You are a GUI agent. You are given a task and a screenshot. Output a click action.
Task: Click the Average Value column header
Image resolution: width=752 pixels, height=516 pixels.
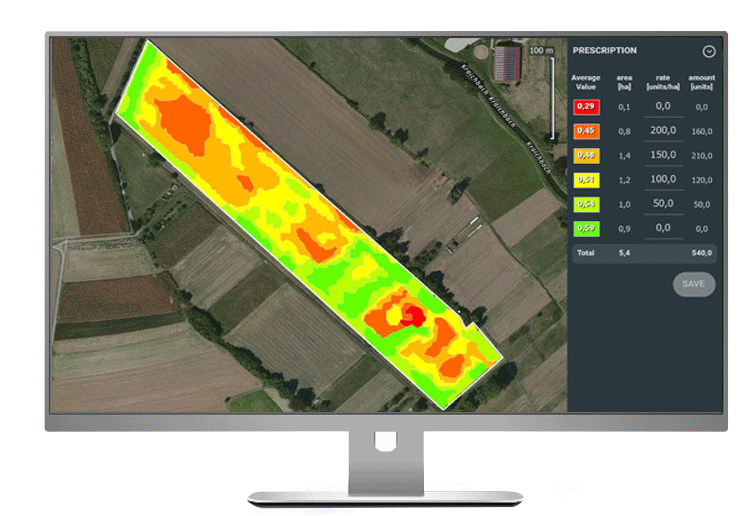(x=586, y=82)
